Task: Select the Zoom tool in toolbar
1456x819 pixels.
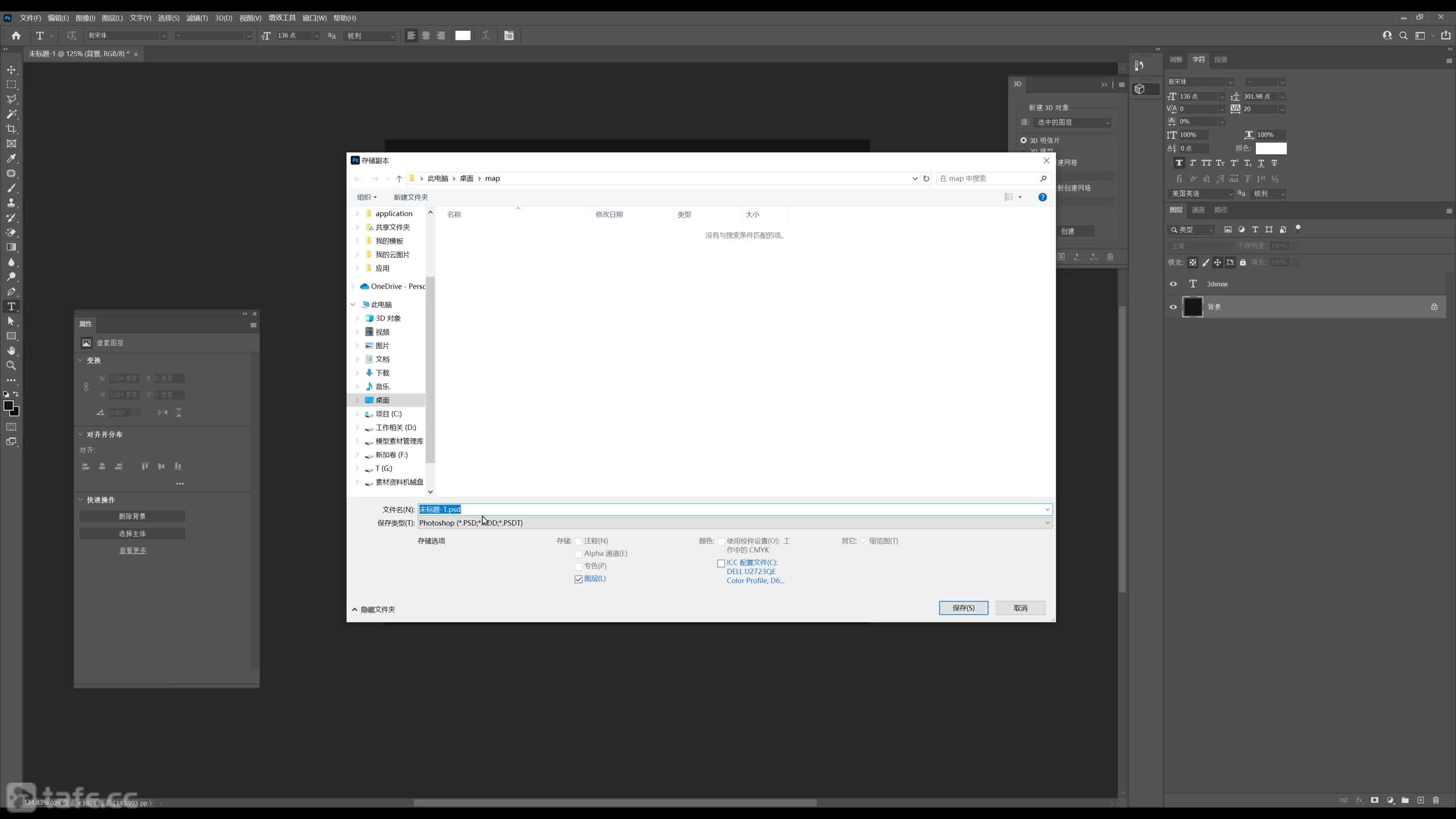Action: (11, 366)
